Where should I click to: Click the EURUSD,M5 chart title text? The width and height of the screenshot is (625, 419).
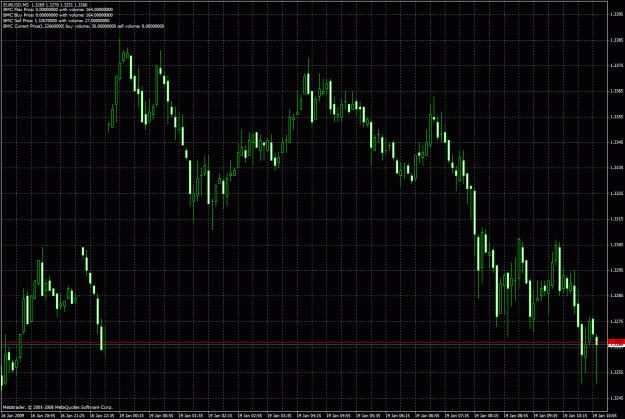45,5
